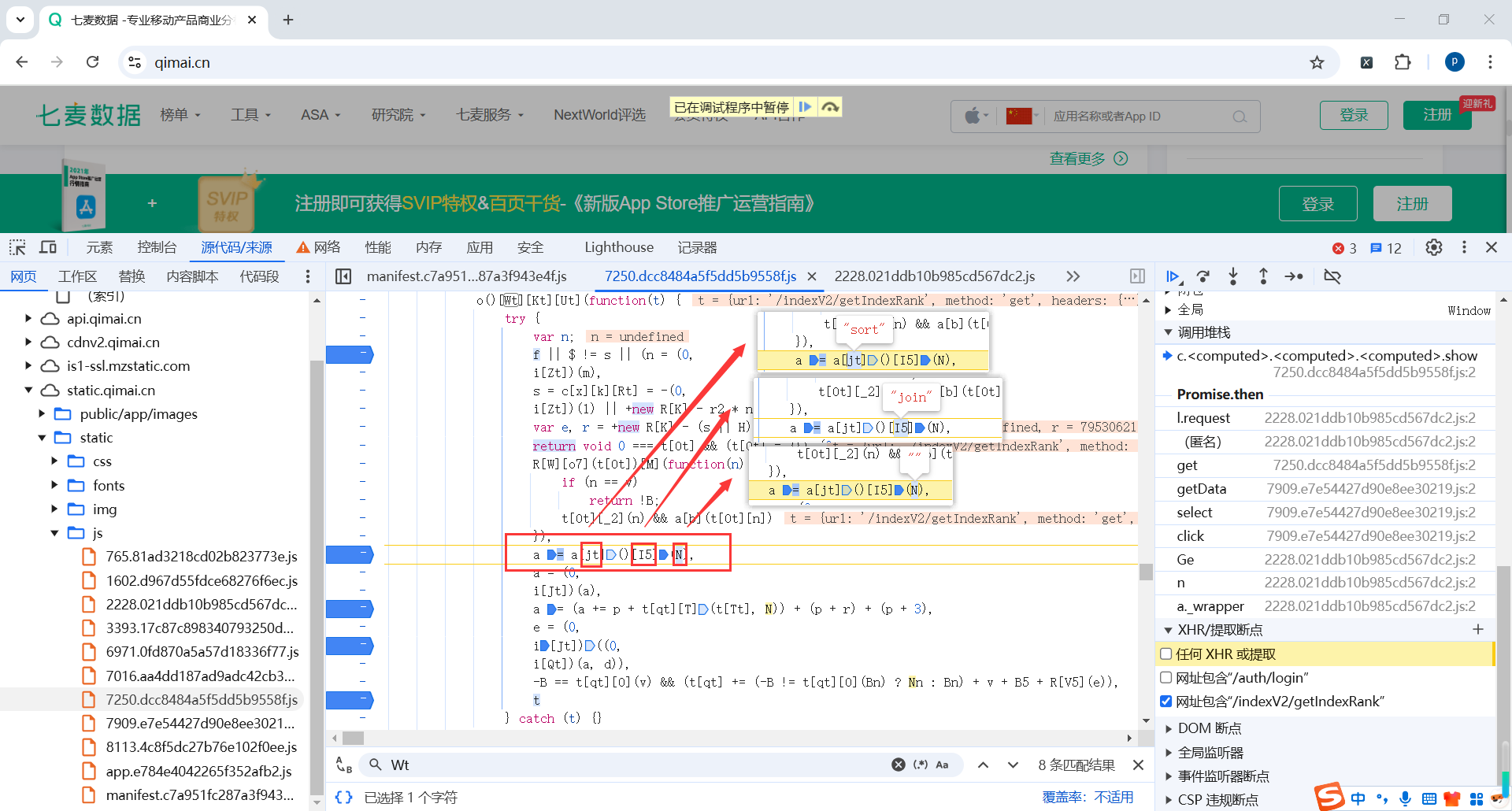Open the 控制台 panel tab
1512x811 pixels.
tap(157, 247)
